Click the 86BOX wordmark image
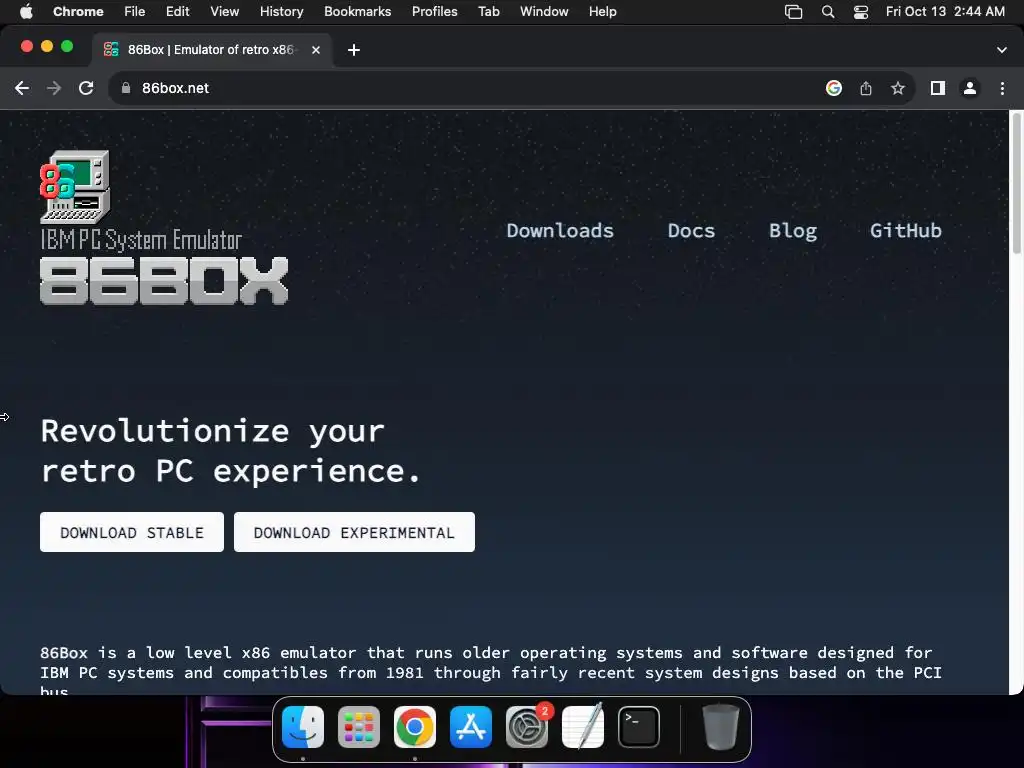Viewport: 1024px width, 768px height. coord(164,281)
